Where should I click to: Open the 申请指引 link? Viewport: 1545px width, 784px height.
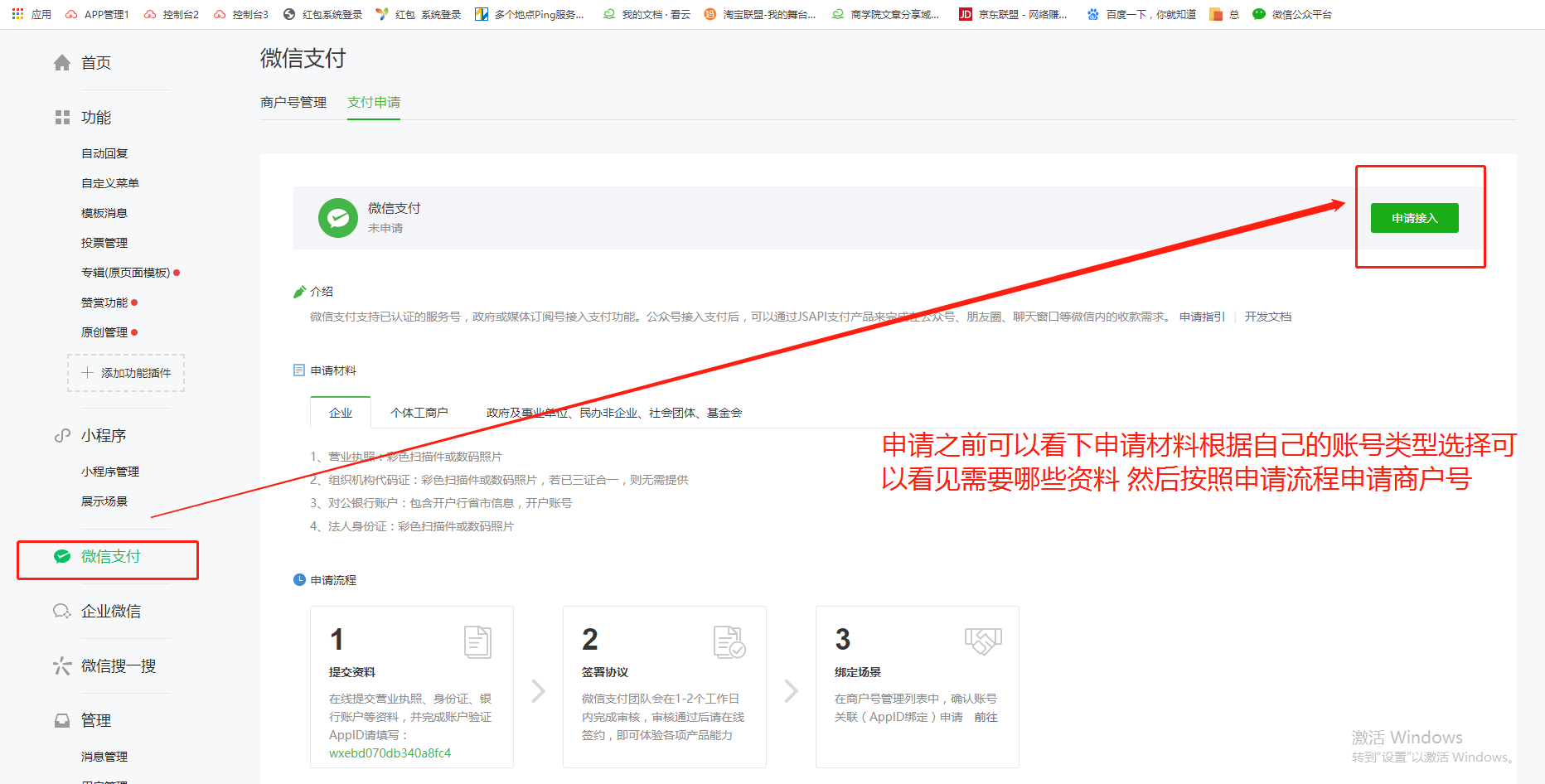coord(1202,317)
